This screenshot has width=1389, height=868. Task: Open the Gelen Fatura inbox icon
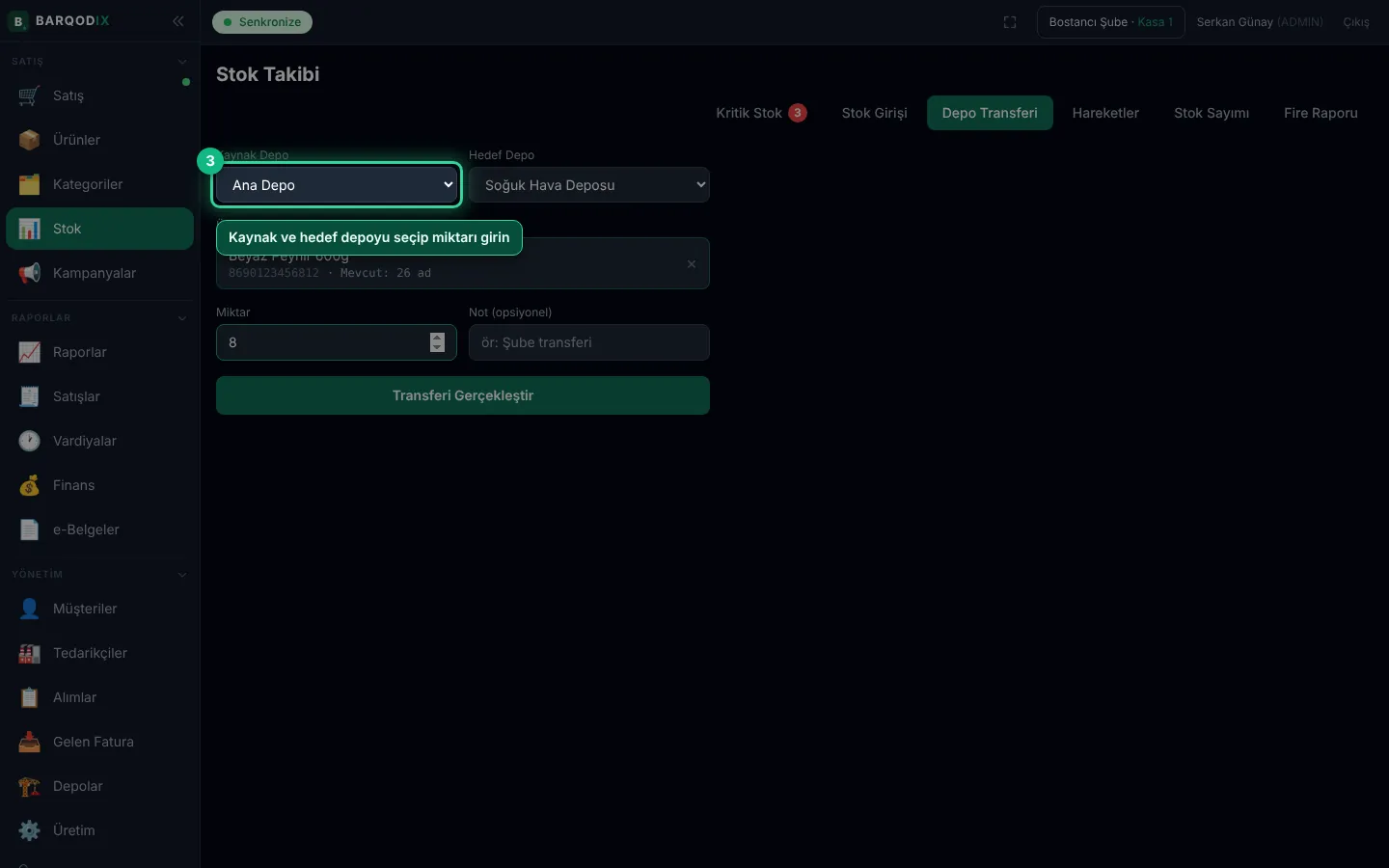coord(29,742)
